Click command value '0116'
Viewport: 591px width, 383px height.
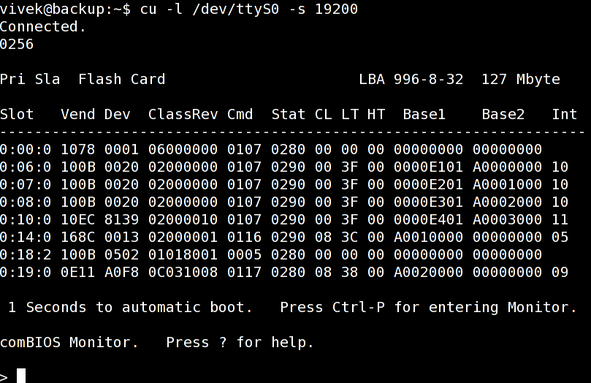(244, 237)
